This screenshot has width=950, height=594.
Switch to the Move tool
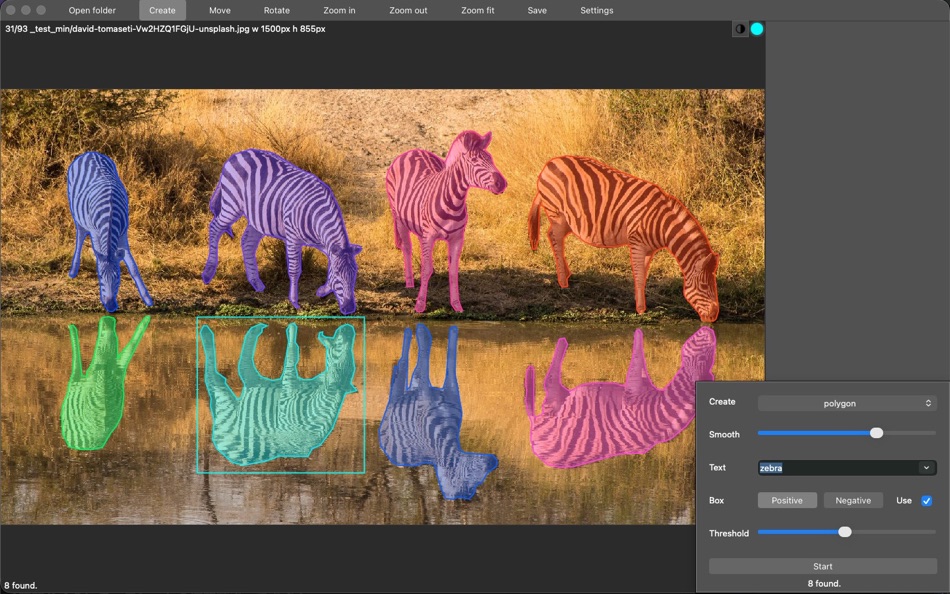[220, 10]
